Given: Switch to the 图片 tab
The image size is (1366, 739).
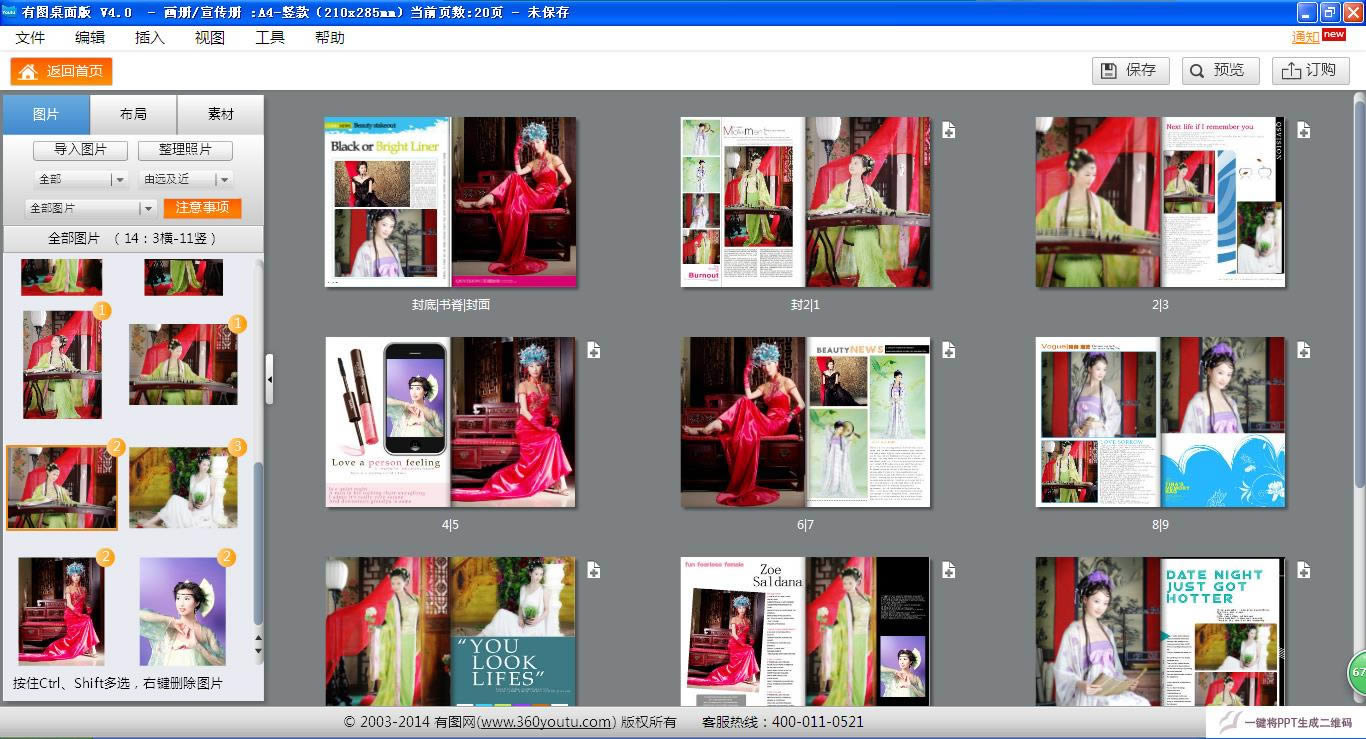Looking at the screenshot, I should tap(46, 114).
